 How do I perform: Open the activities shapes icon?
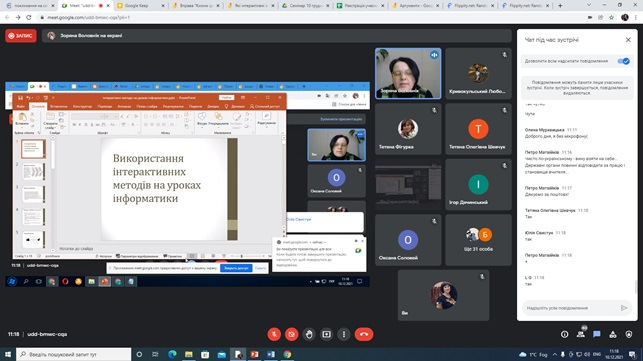pyautogui.click(x=613, y=334)
